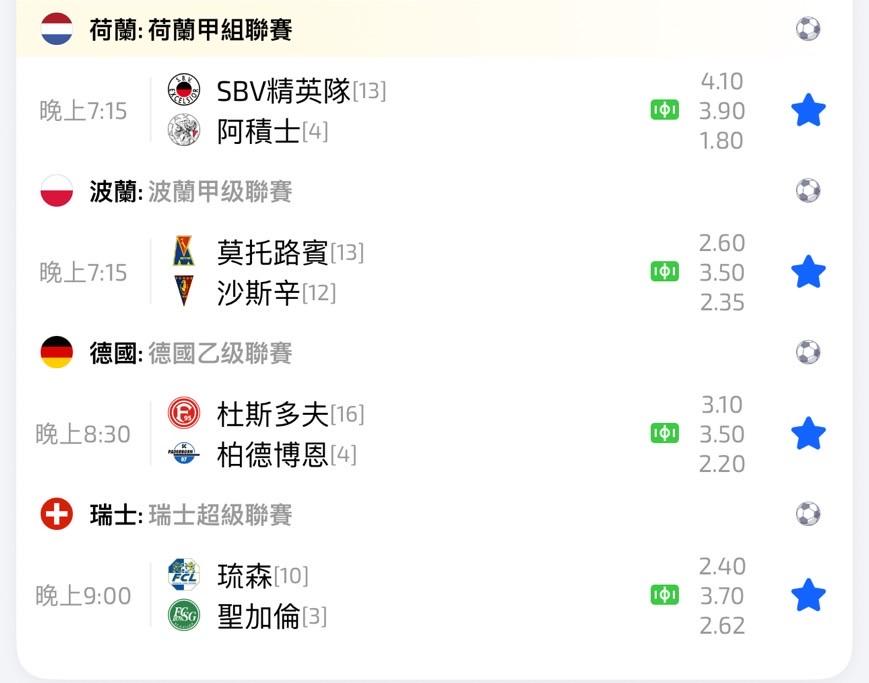The width and height of the screenshot is (869, 683).
Task: Open the 德國乙级聯賽 league link
Action: click(220, 353)
